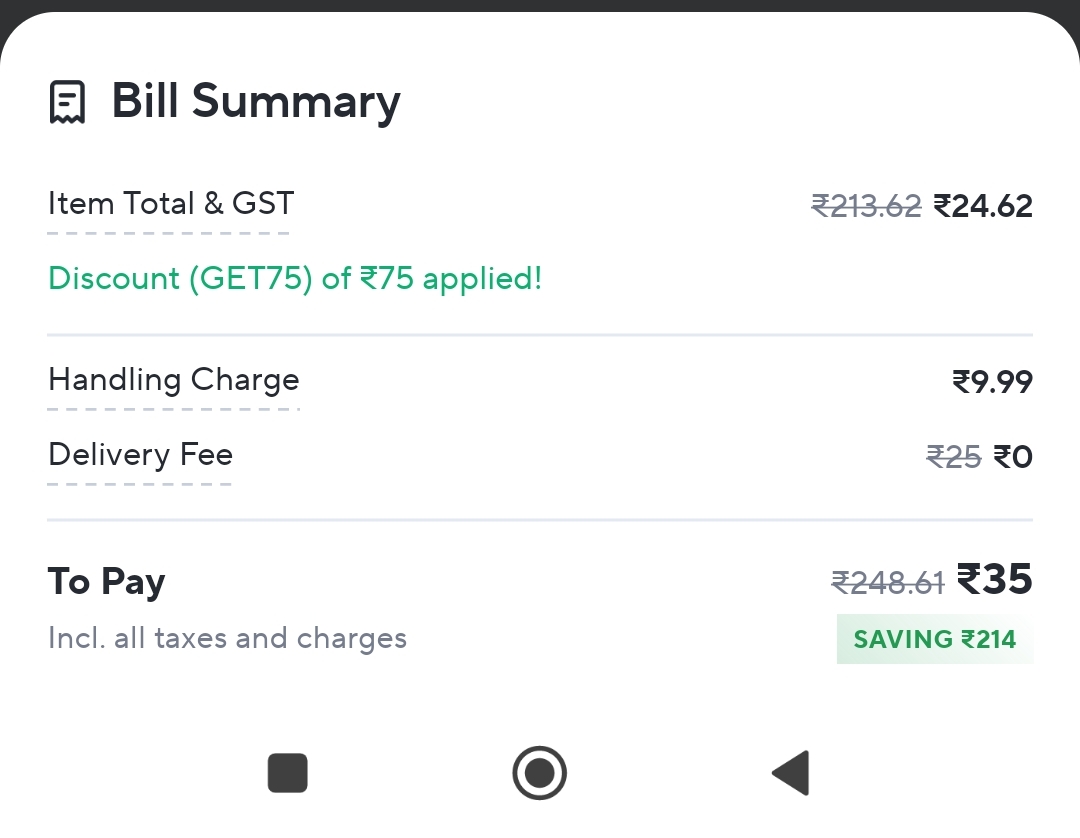Tap the struck-through ₹25 delivery fee
The height and width of the screenshot is (838, 1080).
pos(953,457)
